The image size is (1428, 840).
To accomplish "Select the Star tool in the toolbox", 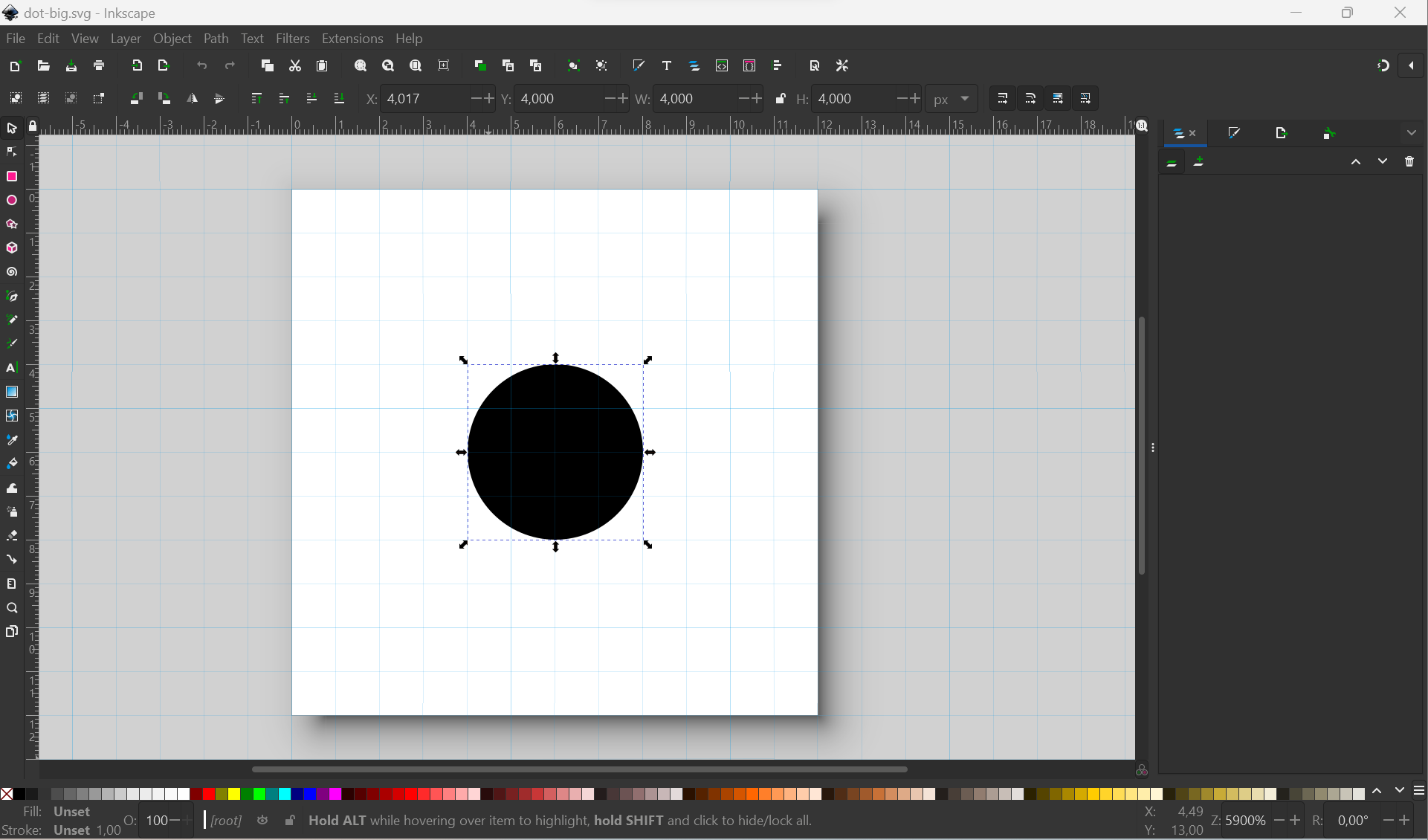I will (x=12, y=224).
